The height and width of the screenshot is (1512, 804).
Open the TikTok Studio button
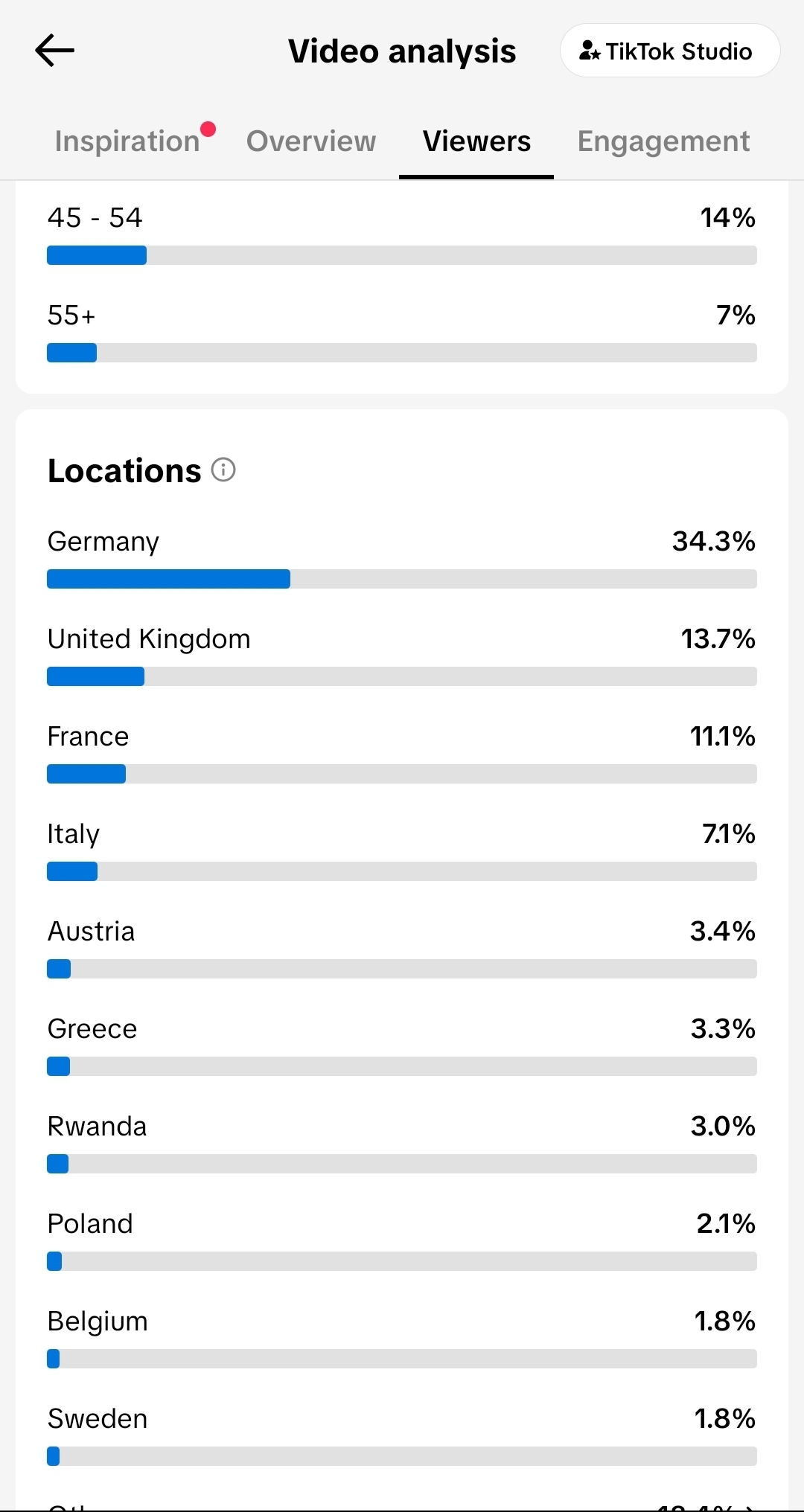[x=670, y=51]
